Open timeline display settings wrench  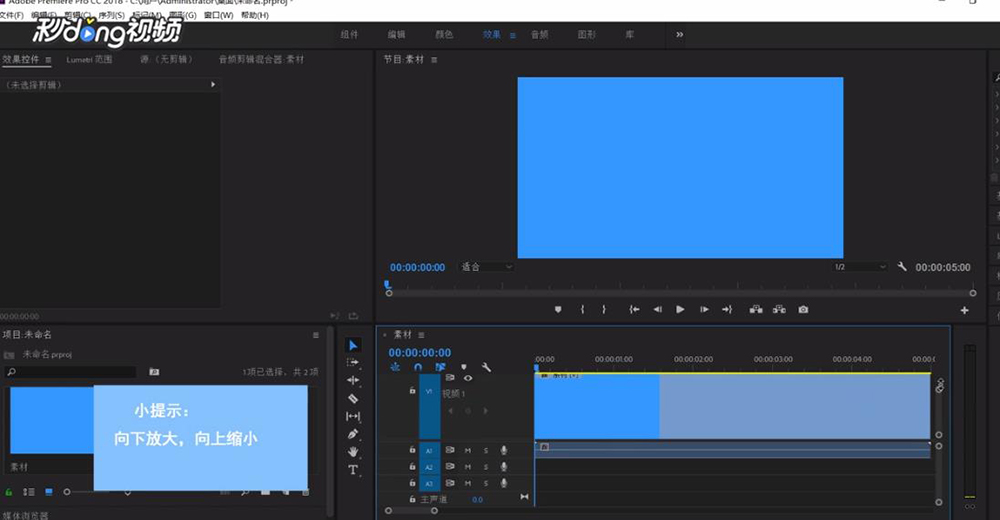pos(486,367)
